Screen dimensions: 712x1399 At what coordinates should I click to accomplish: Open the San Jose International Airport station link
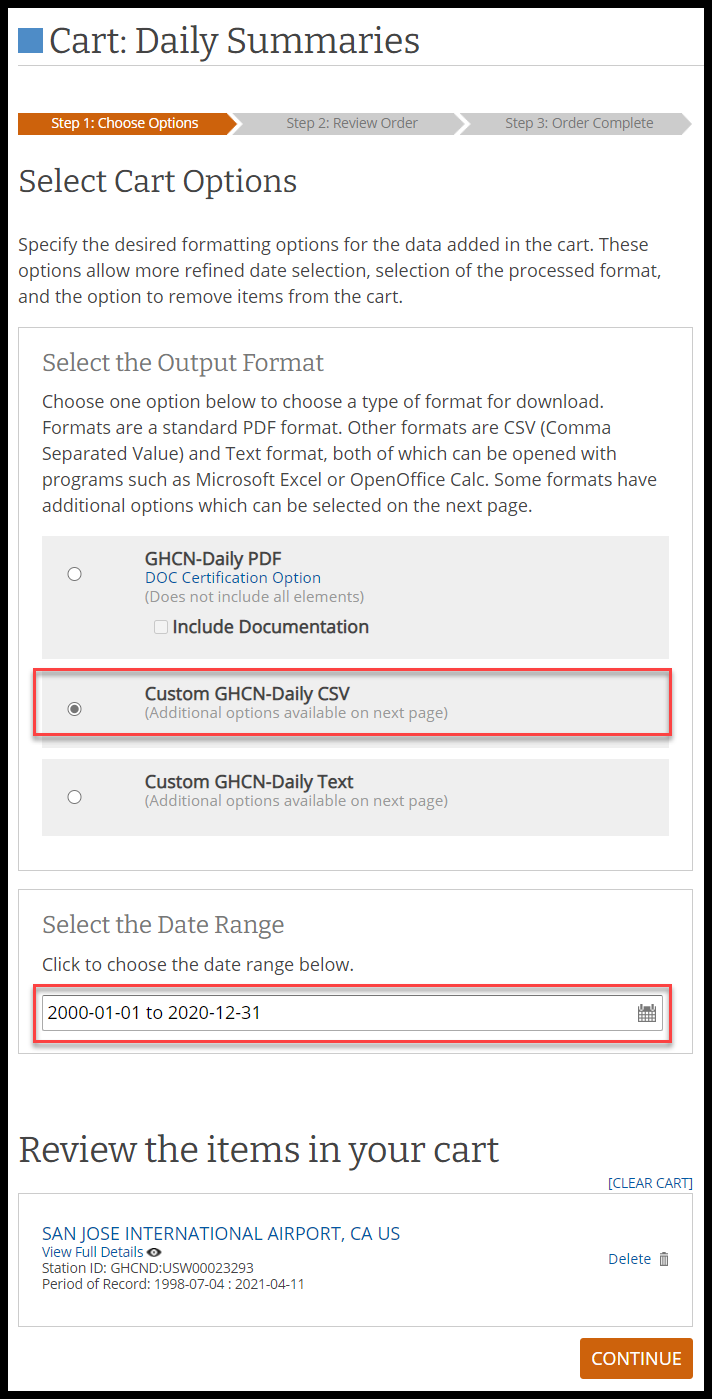(x=221, y=1233)
